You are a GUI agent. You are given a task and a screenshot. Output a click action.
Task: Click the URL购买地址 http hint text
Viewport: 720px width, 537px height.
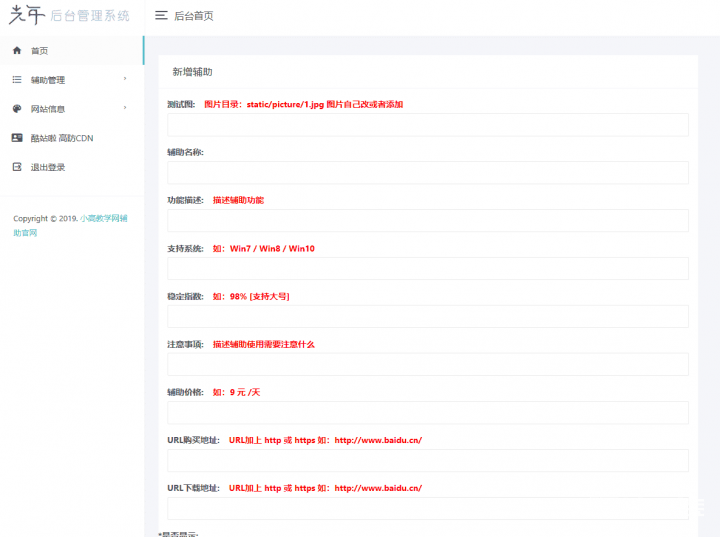point(325,440)
